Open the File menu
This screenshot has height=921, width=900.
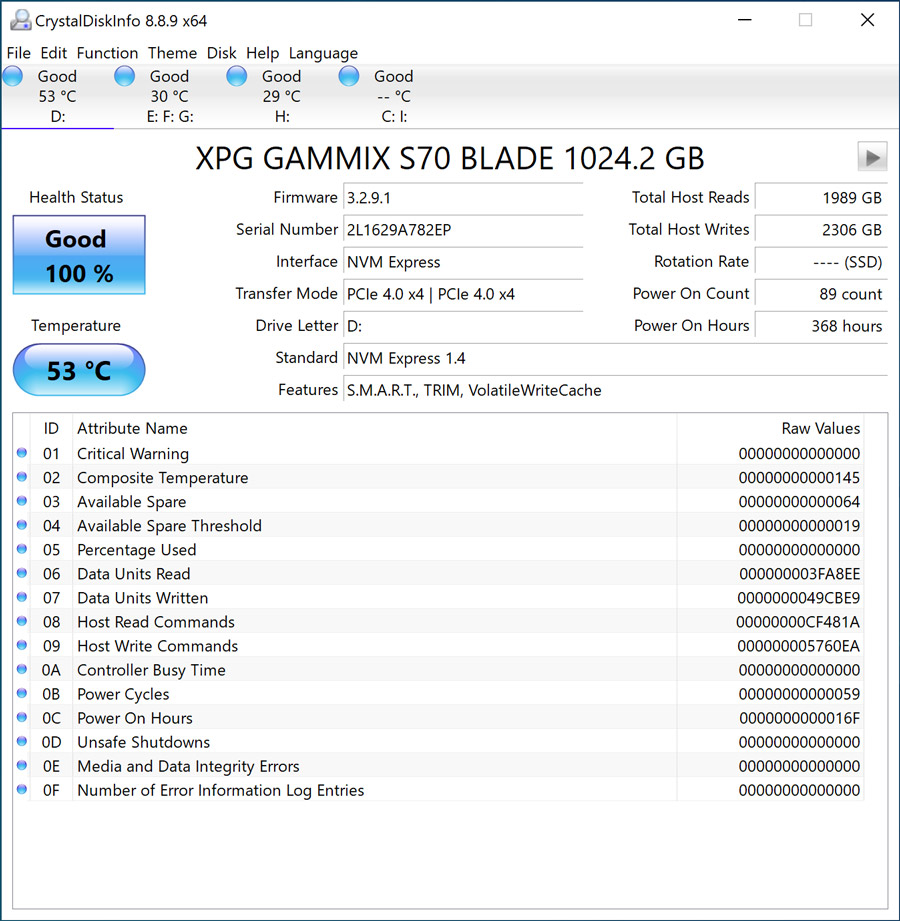click(x=19, y=53)
